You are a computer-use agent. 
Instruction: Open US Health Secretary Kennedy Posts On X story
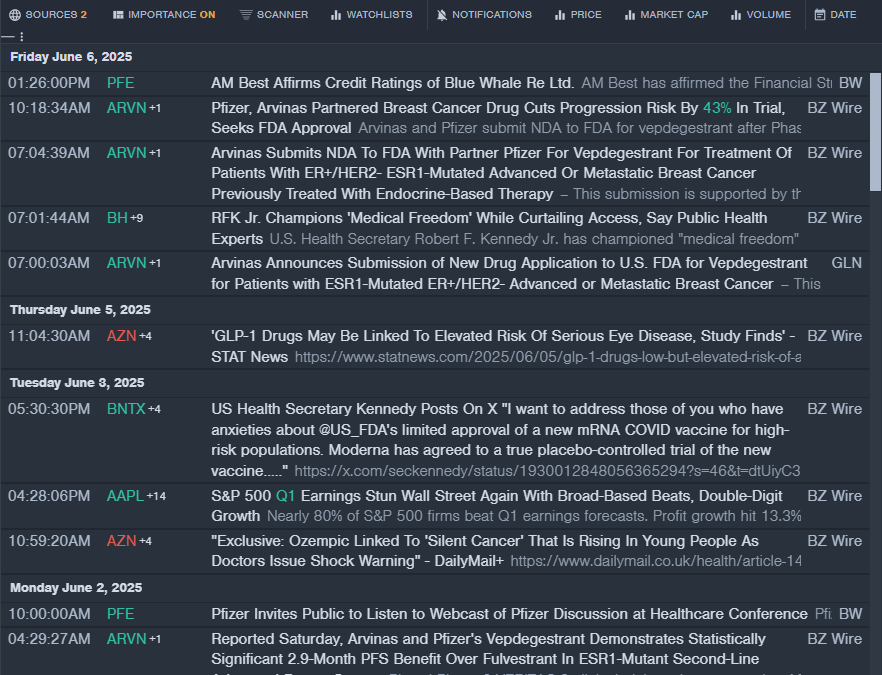click(500, 440)
